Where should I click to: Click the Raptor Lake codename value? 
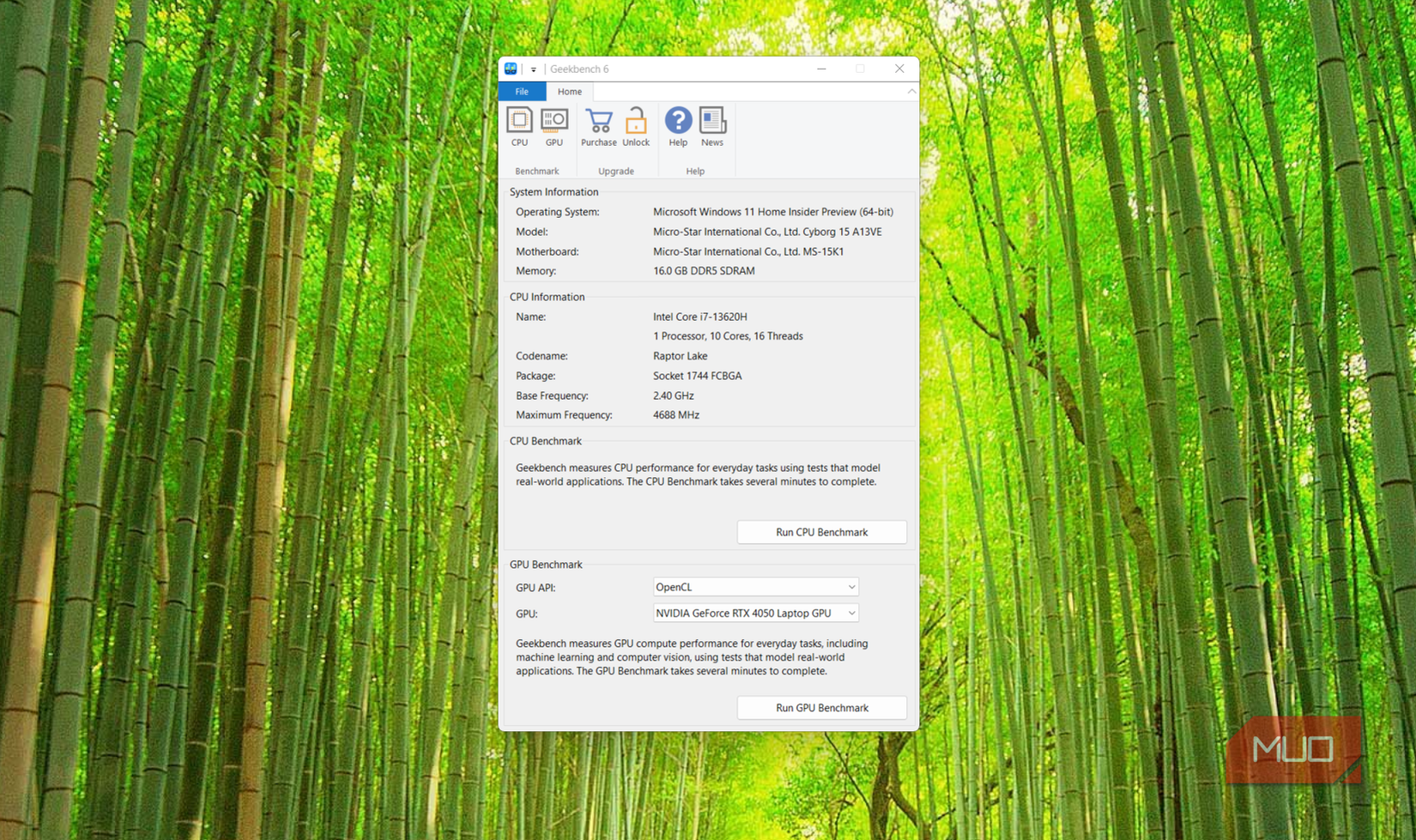(680, 356)
